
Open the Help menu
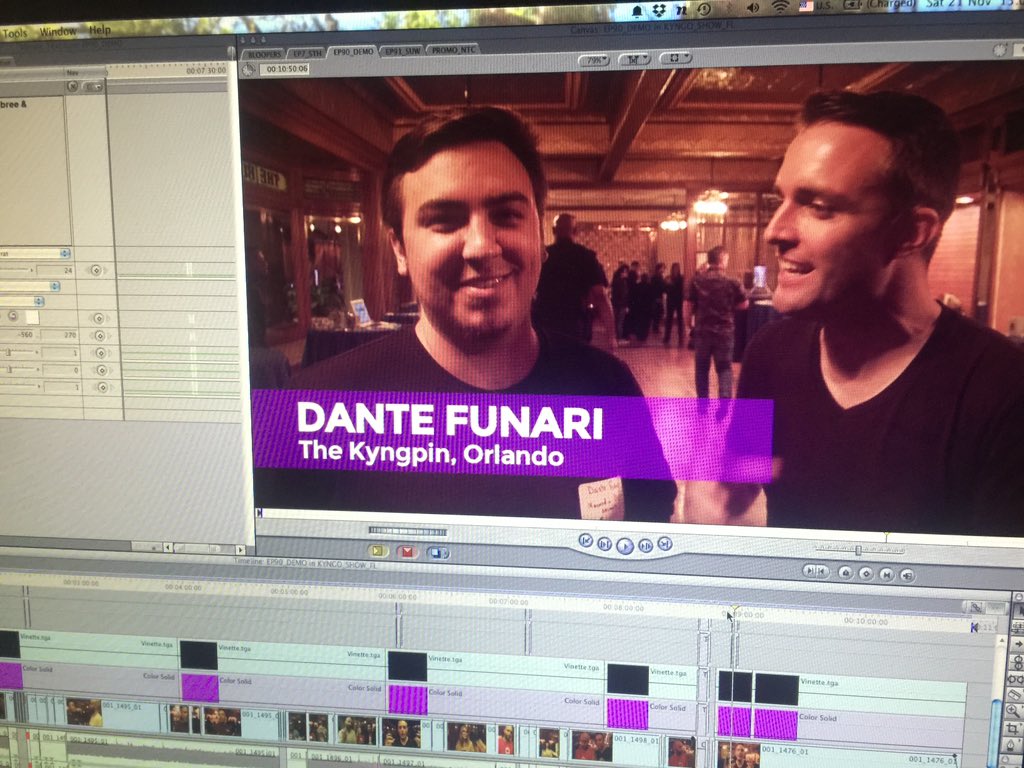tap(100, 30)
